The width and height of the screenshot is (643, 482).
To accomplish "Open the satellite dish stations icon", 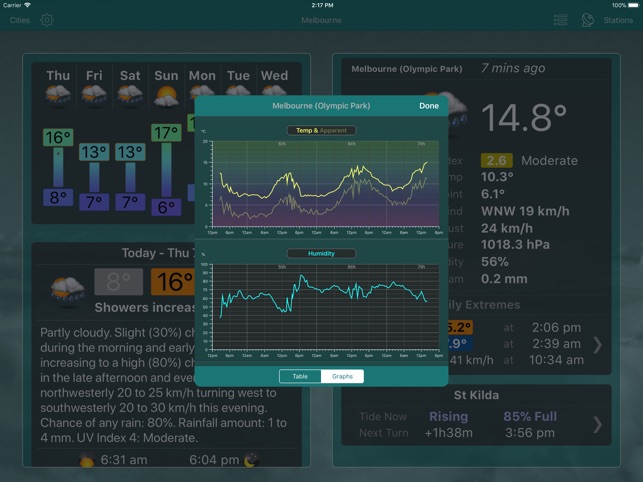I will click(587, 20).
